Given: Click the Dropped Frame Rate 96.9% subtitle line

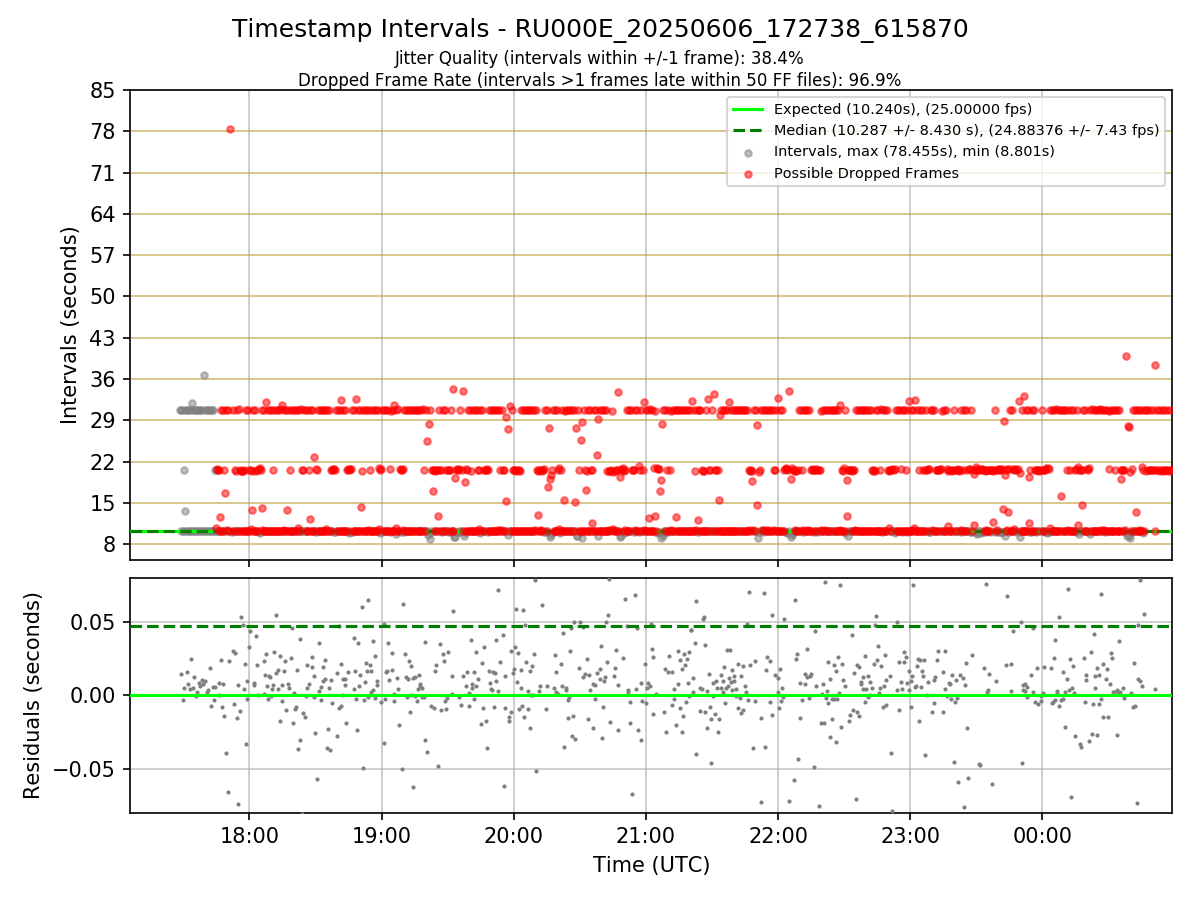Looking at the screenshot, I should 600,80.
